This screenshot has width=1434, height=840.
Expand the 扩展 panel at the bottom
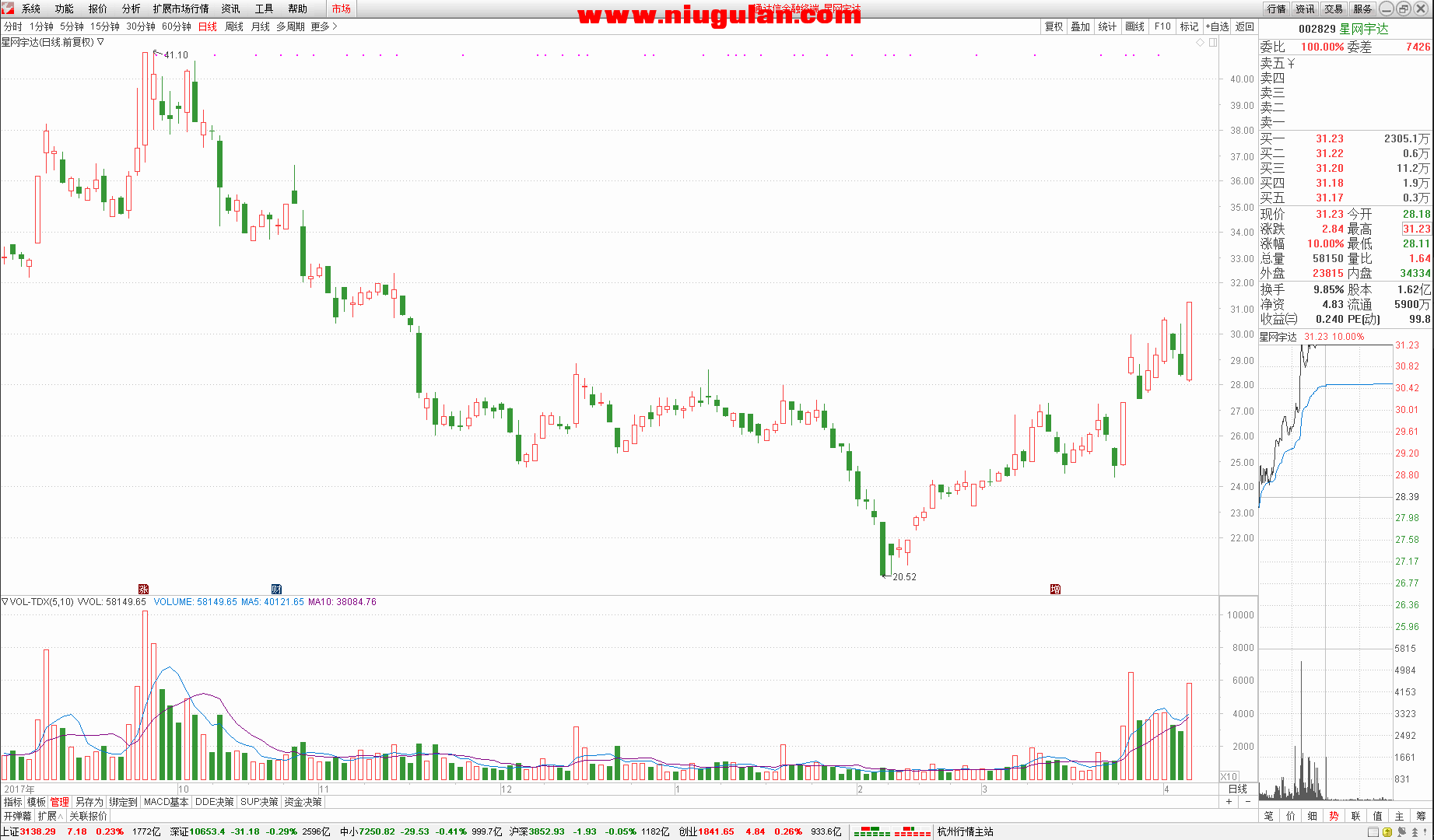51,816
